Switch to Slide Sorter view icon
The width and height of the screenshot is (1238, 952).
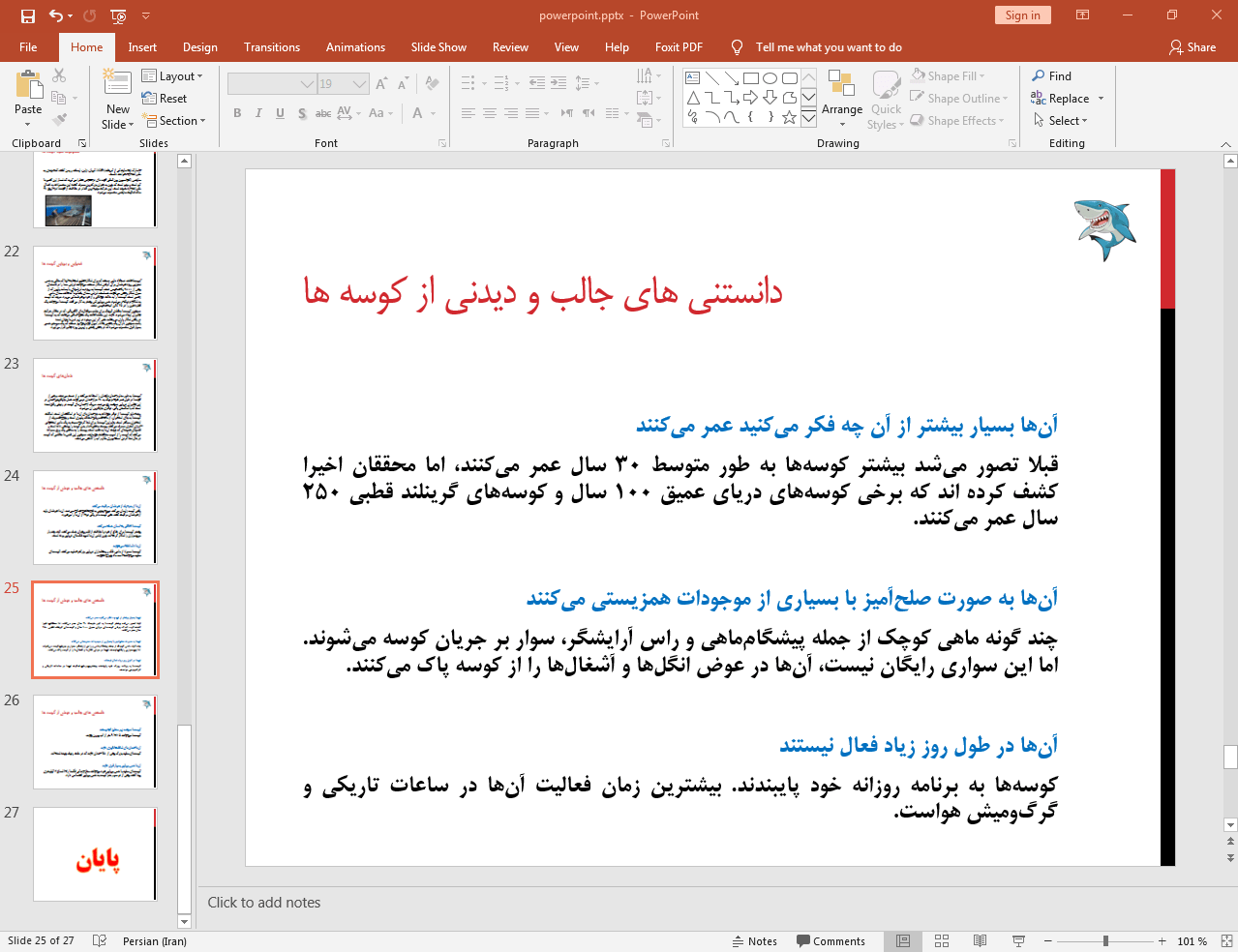click(942, 941)
